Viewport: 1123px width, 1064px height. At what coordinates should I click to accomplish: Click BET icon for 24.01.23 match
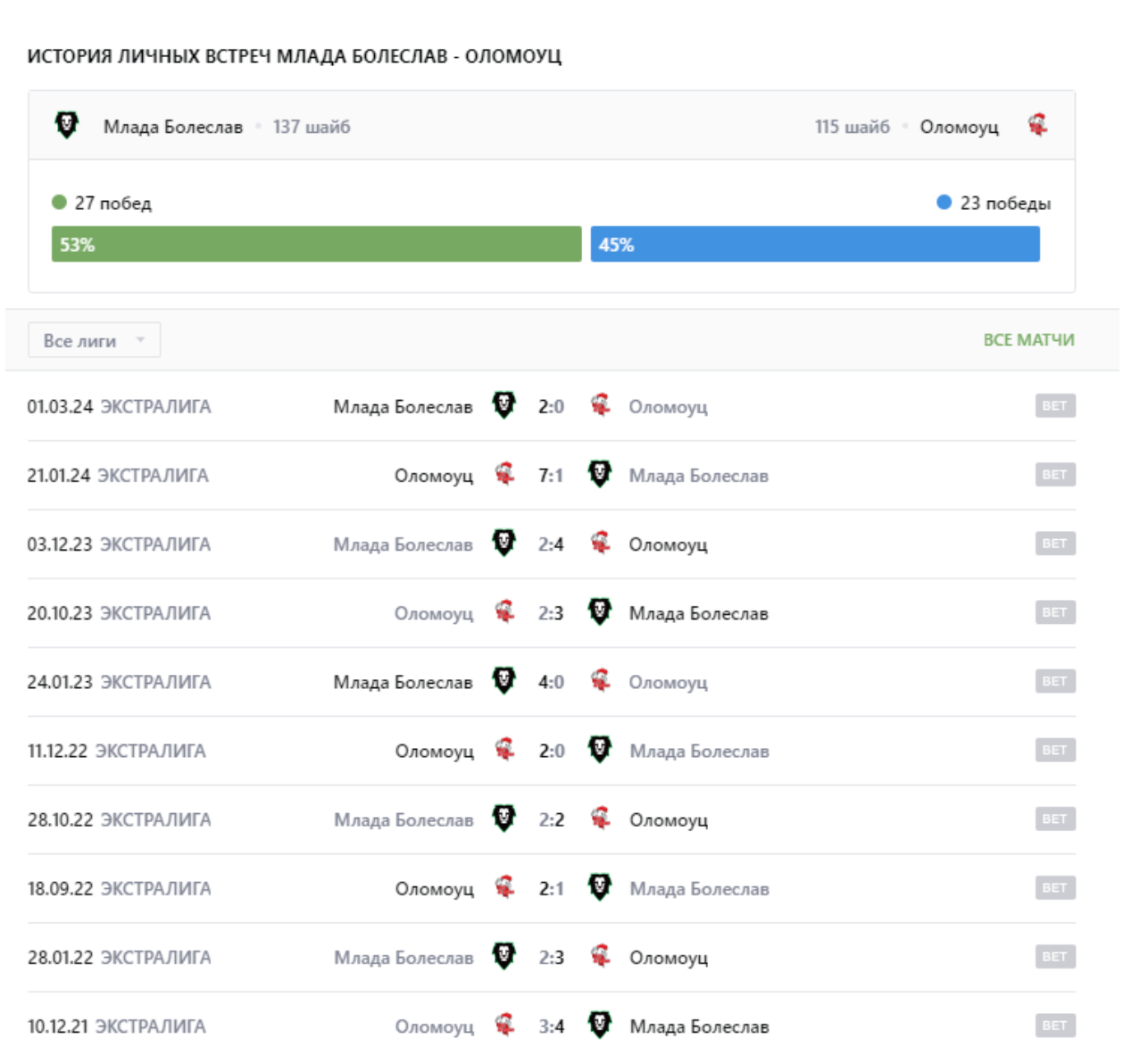[x=1055, y=681]
